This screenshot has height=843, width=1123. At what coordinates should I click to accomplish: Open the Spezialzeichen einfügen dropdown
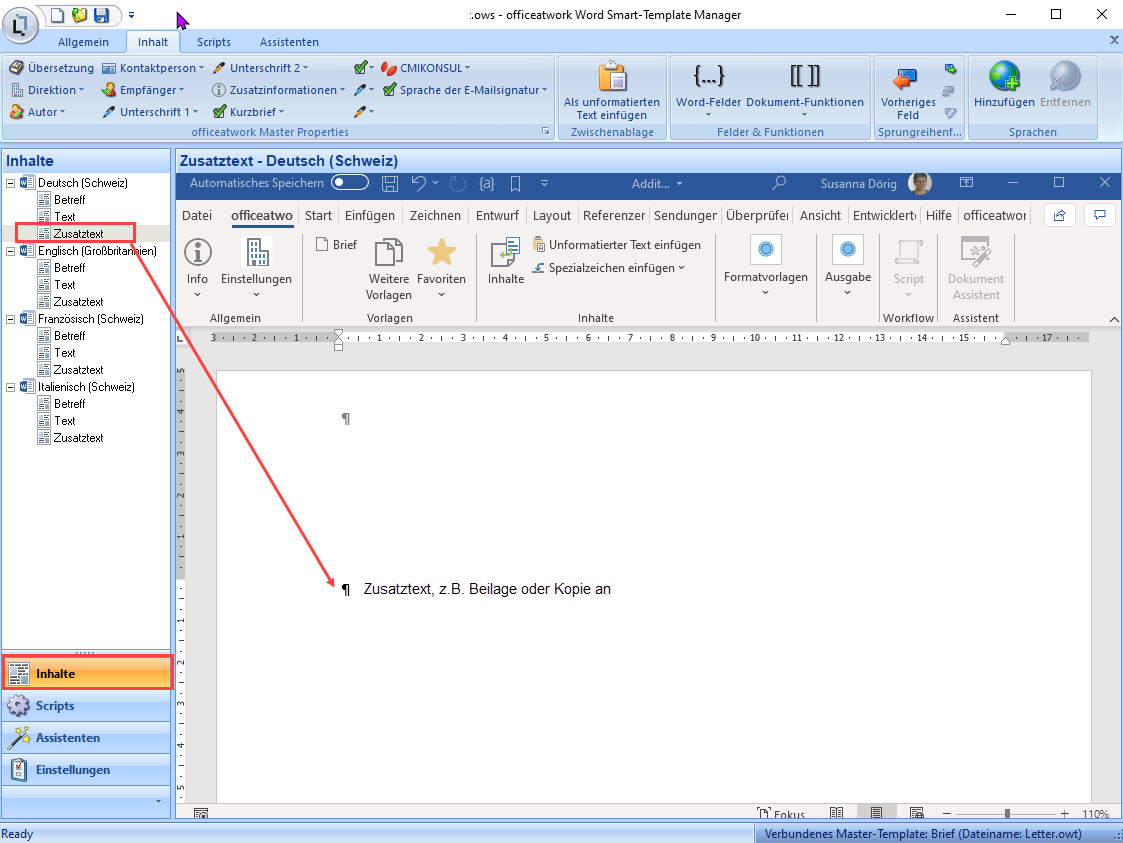point(609,268)
